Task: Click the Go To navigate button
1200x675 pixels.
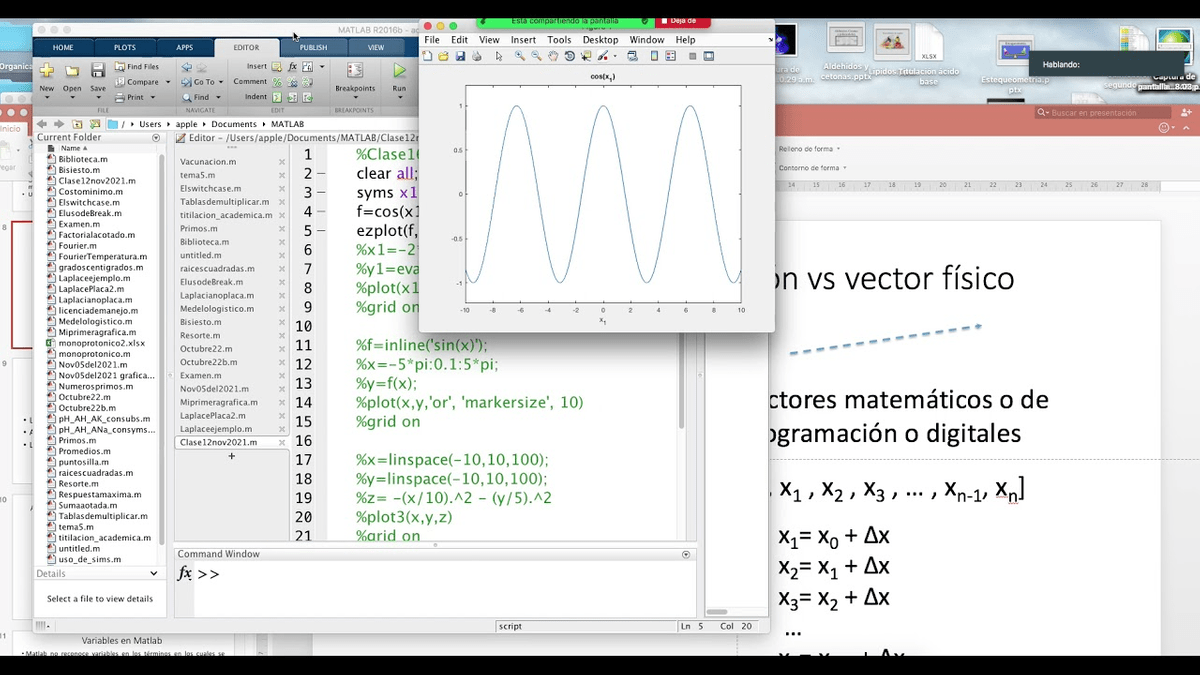Action: [x=198, y=82]
